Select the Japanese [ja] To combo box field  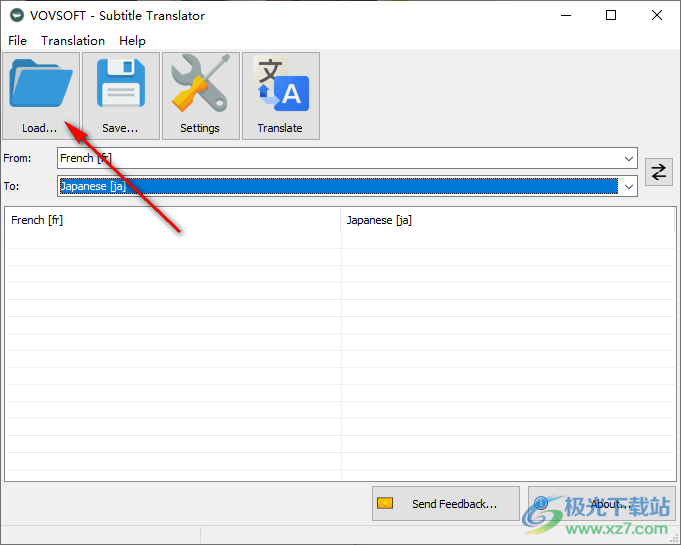[x=347, y=186]
